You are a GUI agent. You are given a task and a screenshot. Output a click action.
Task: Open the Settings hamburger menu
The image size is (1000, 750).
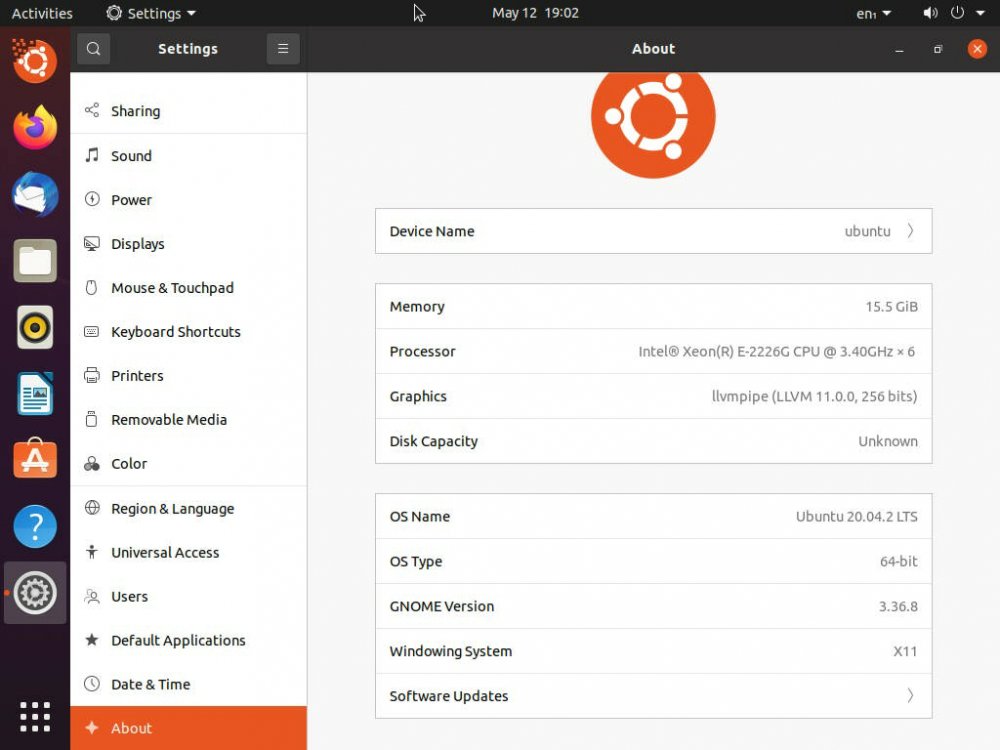click(283, 48)
